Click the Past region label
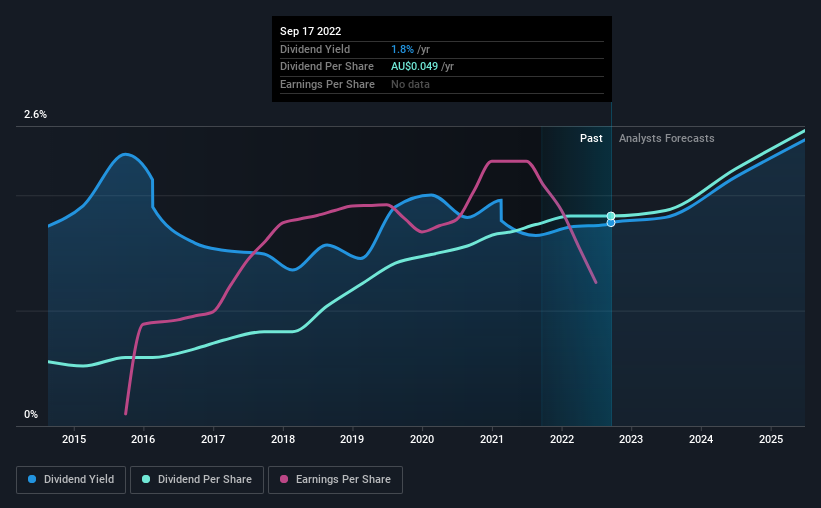 coord(591,138)
